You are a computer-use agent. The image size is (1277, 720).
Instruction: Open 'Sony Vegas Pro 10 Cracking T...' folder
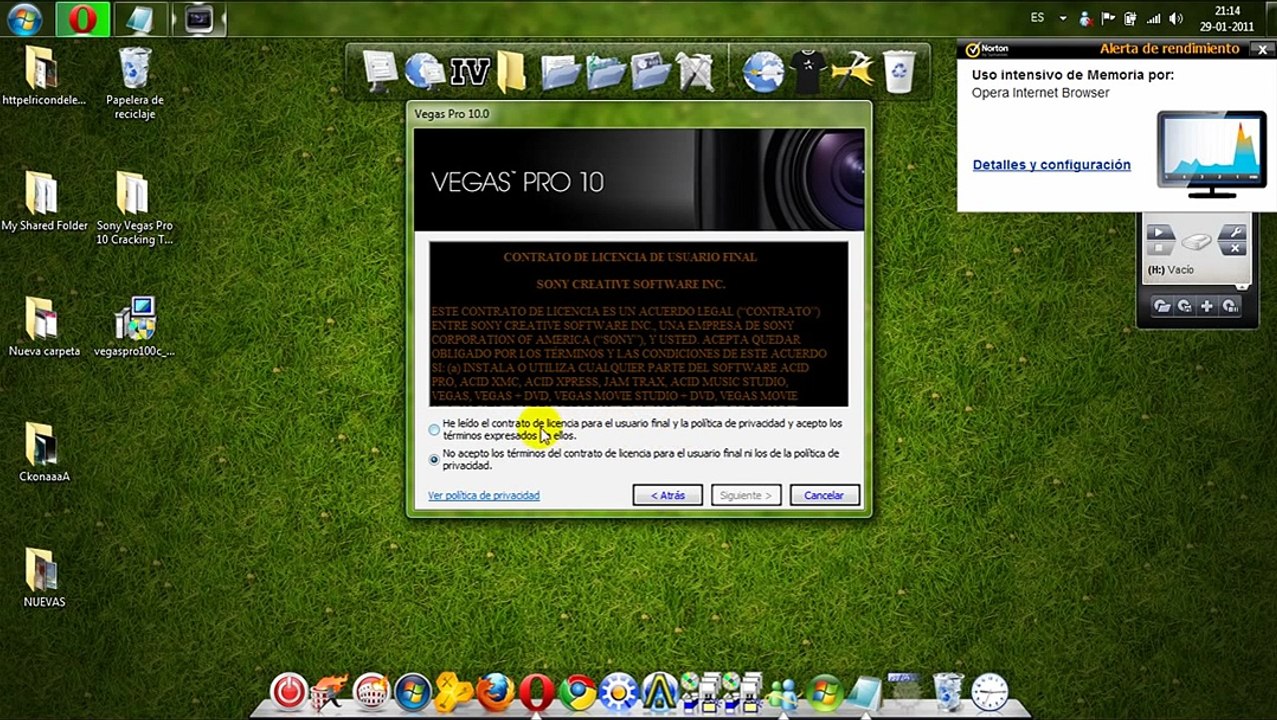[134, 208]
